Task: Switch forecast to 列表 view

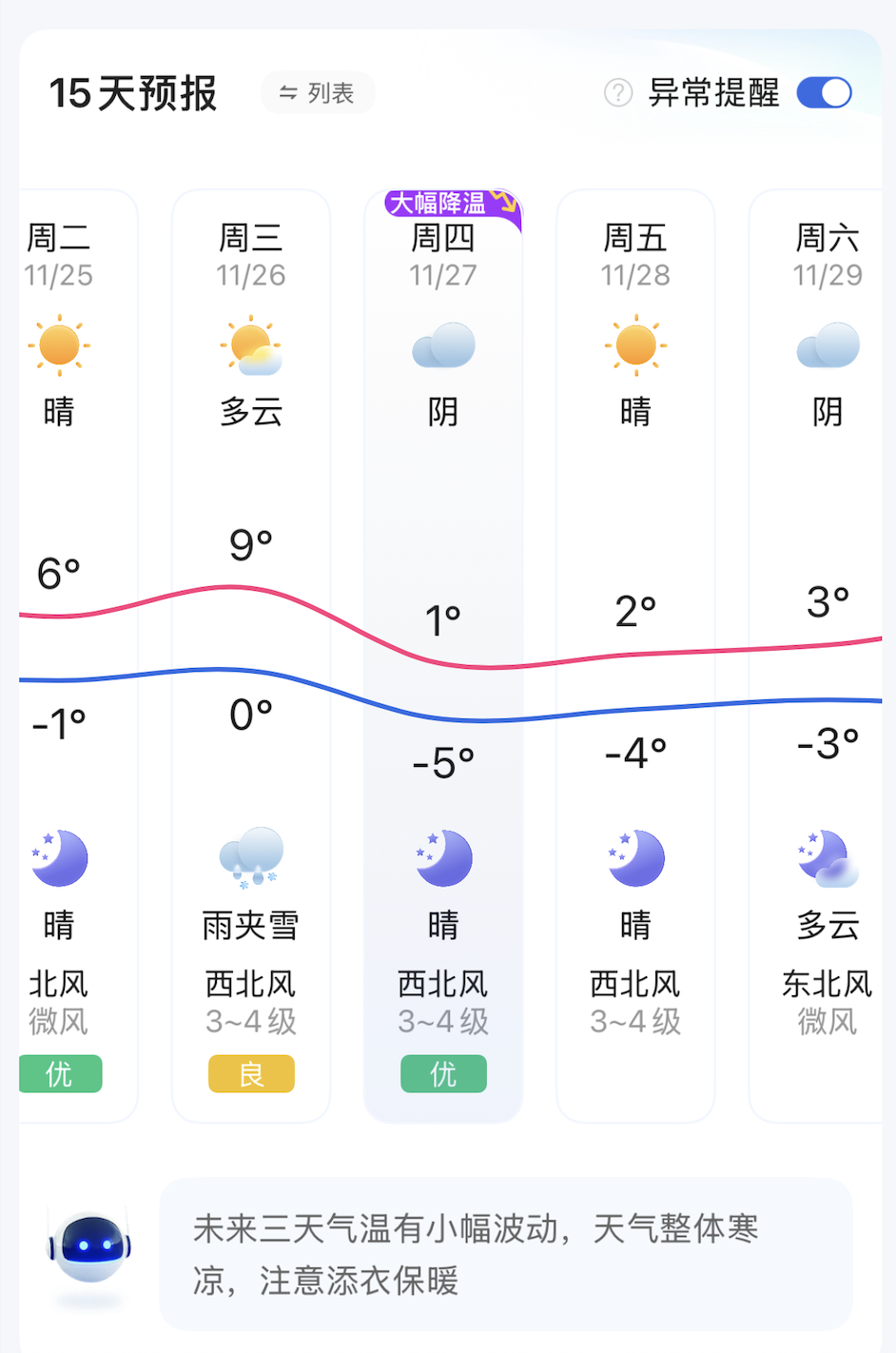Action: [317, 93]
